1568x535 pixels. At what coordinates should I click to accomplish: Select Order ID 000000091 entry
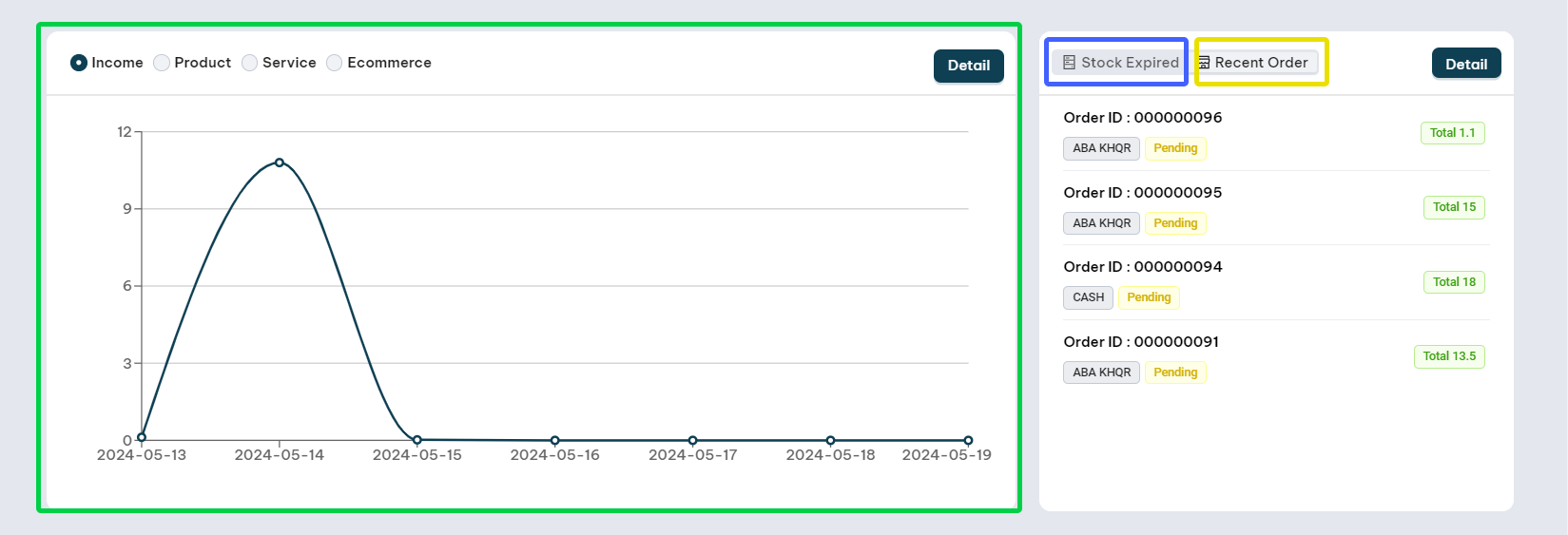tap(1140, 342)
